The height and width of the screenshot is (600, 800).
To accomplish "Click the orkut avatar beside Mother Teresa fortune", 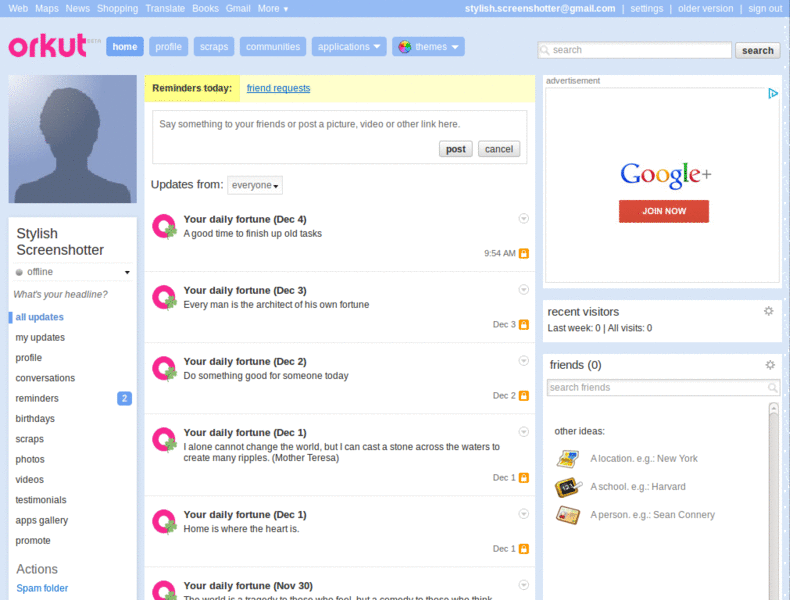I will [x=164, y=439].
